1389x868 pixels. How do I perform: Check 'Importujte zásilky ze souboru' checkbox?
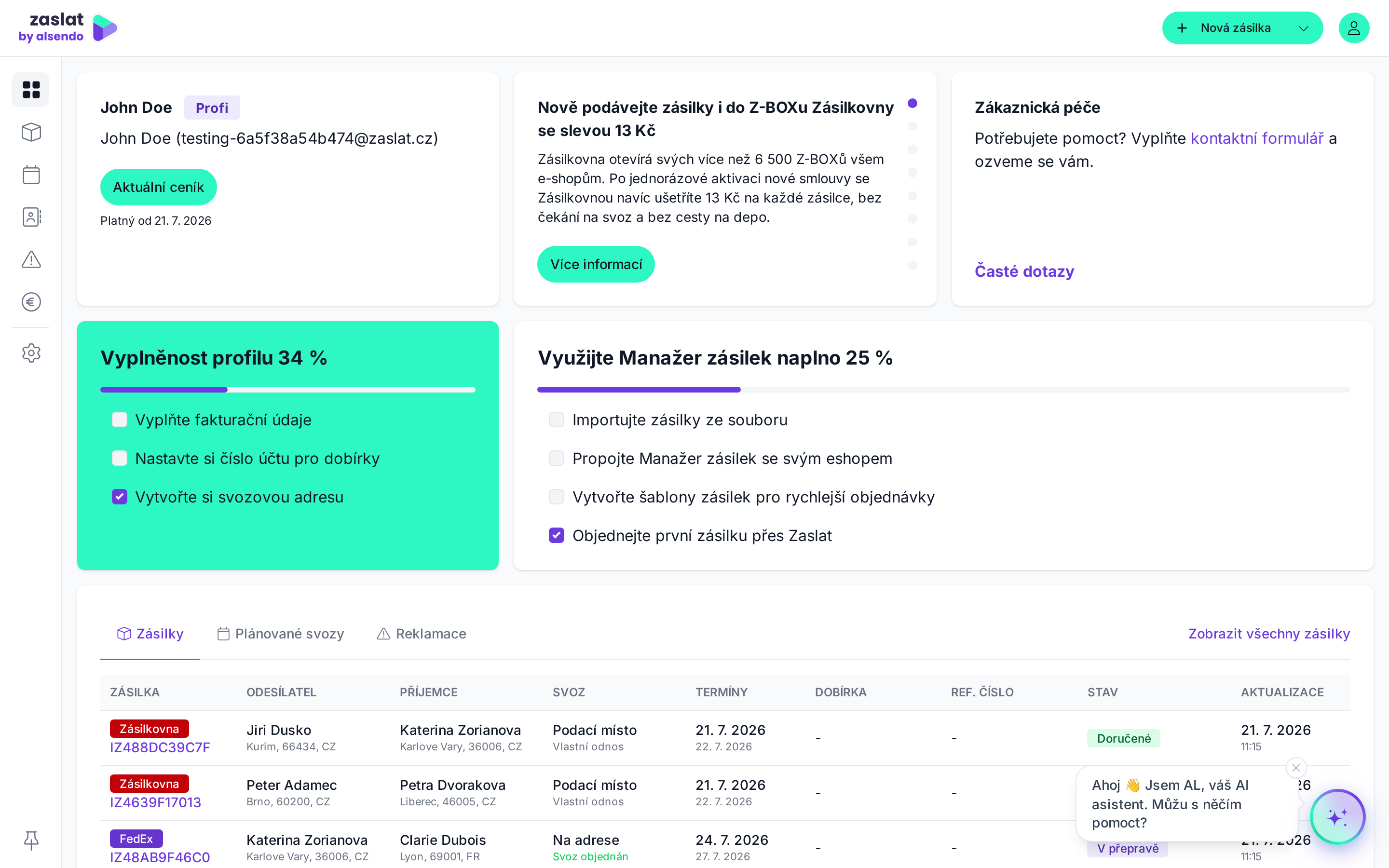tap(556, 420)
